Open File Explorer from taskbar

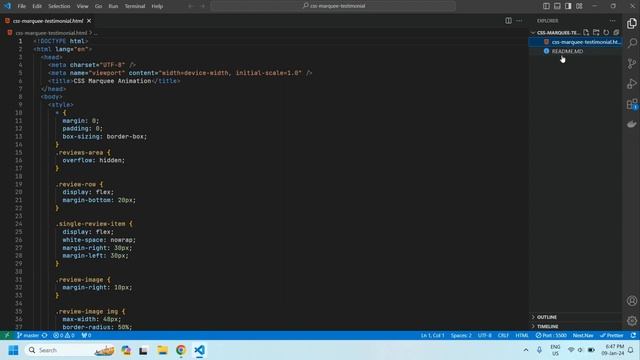tap(162, 350)
